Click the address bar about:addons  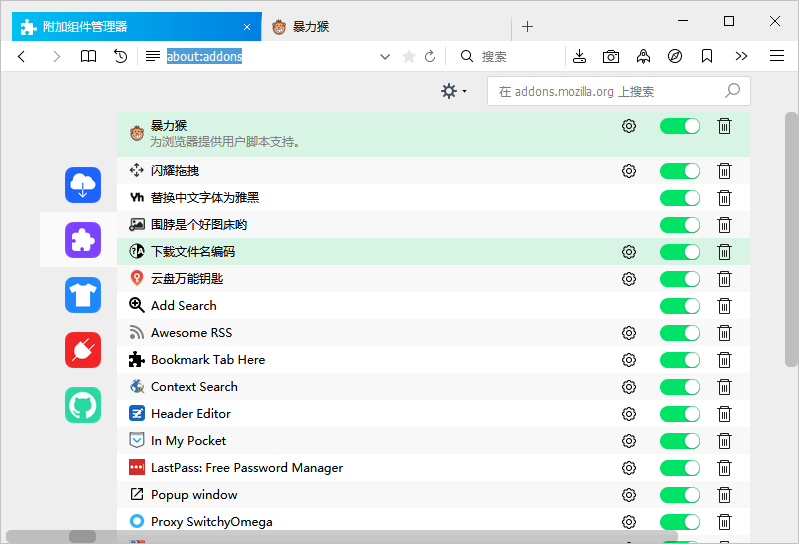(x=204, y=56)
